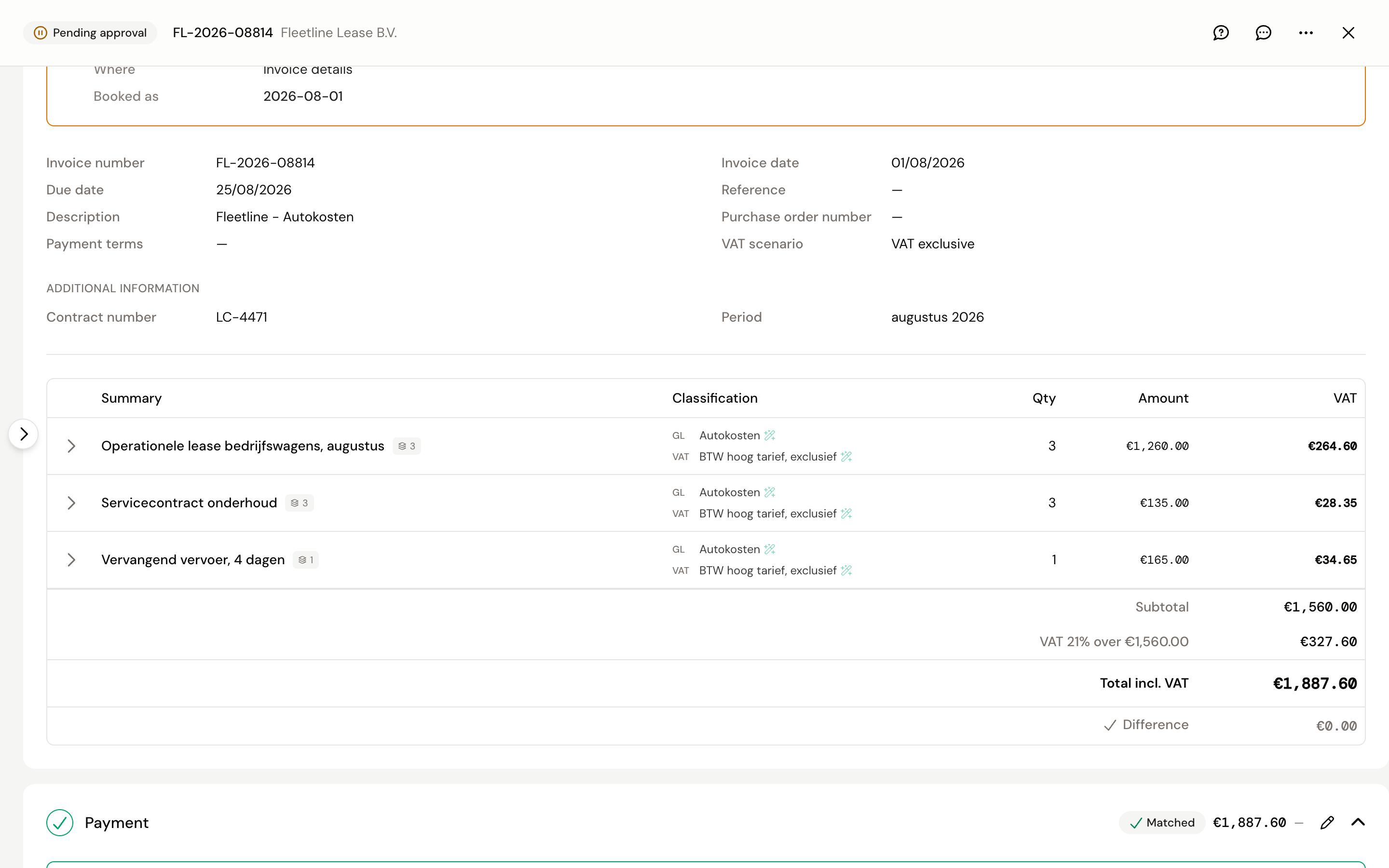This screenshot has width=1389, height=868.
Task: Click the Fleetline Lease B.V. supplier name
Action: pyautogui.click(x=339, y=33)
